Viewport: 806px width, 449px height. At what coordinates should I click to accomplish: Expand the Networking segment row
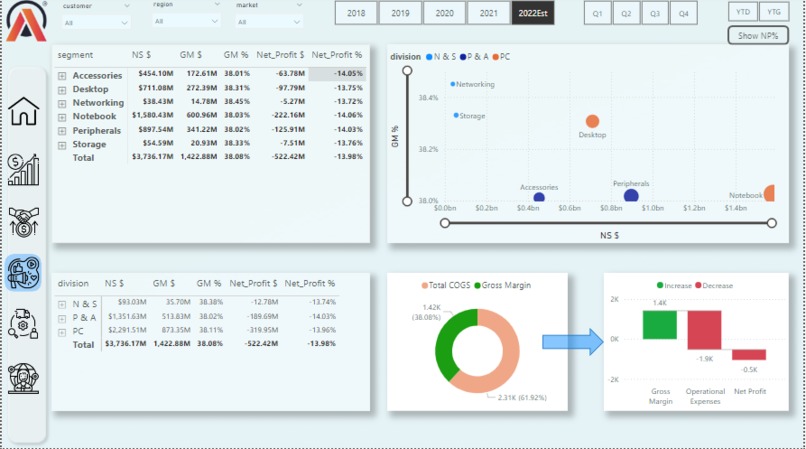point(62,103)
